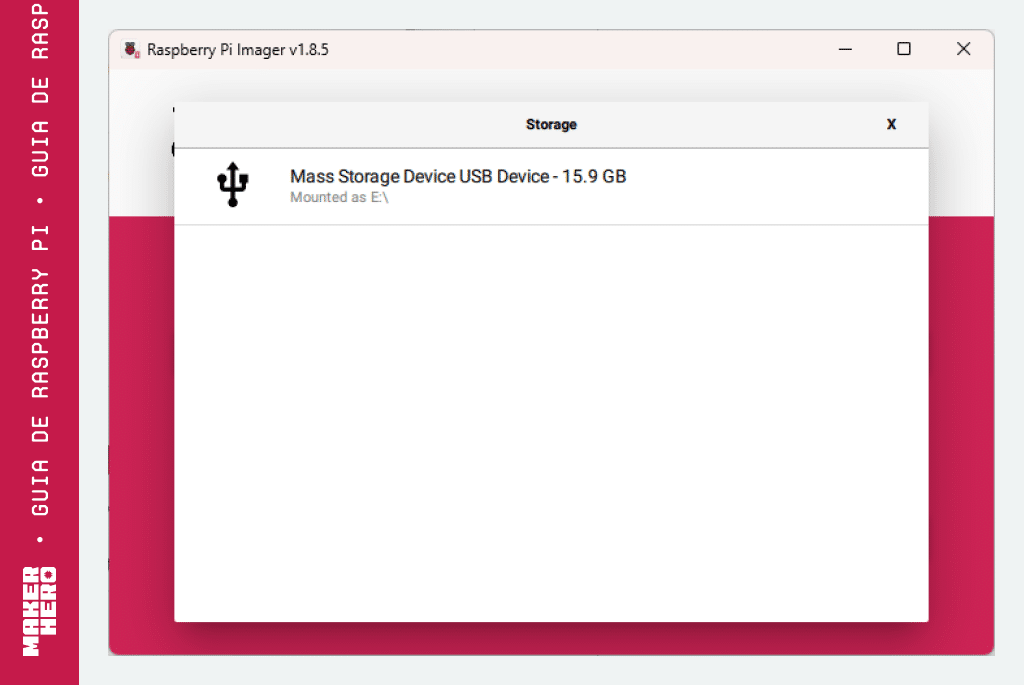This screenshot has height=685, width=1024.
Task: Select the USB device icon in Storage list
Action: click(232, 185)
